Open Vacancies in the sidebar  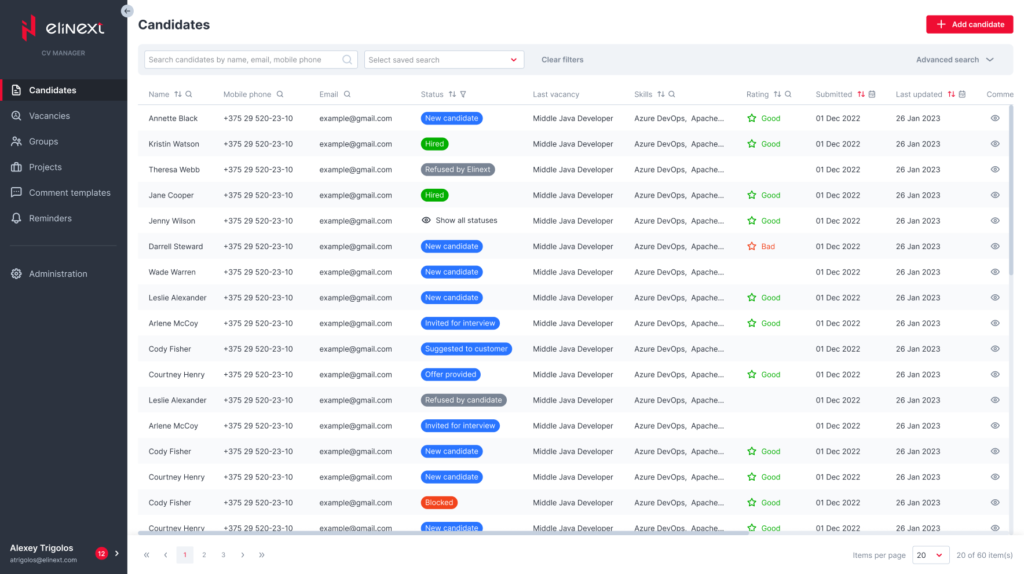[x=49, y=116]
